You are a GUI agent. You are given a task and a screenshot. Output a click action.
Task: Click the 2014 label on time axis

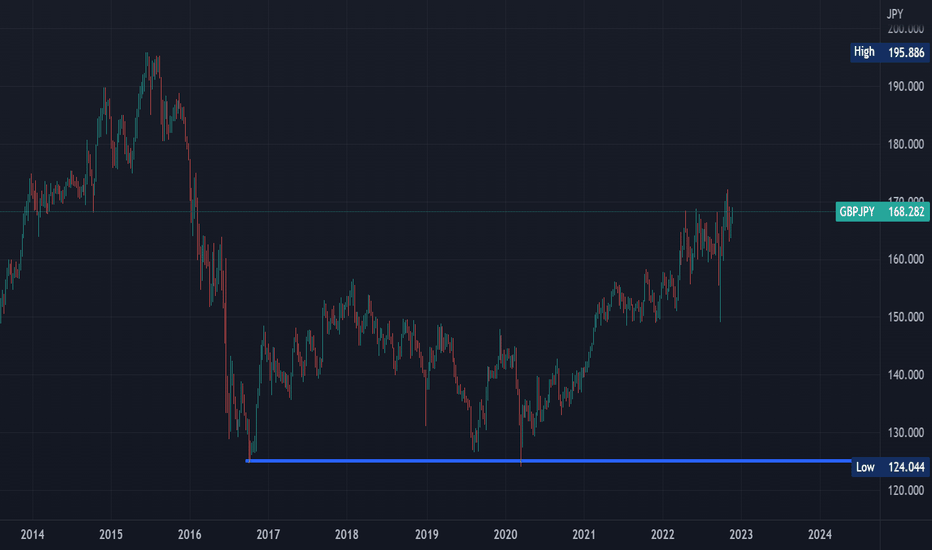click(32, 535)
